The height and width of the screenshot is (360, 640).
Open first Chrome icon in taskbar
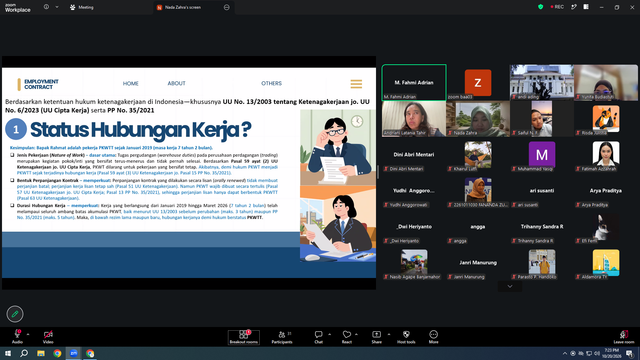pyautogui.click(x=57, y=353)
